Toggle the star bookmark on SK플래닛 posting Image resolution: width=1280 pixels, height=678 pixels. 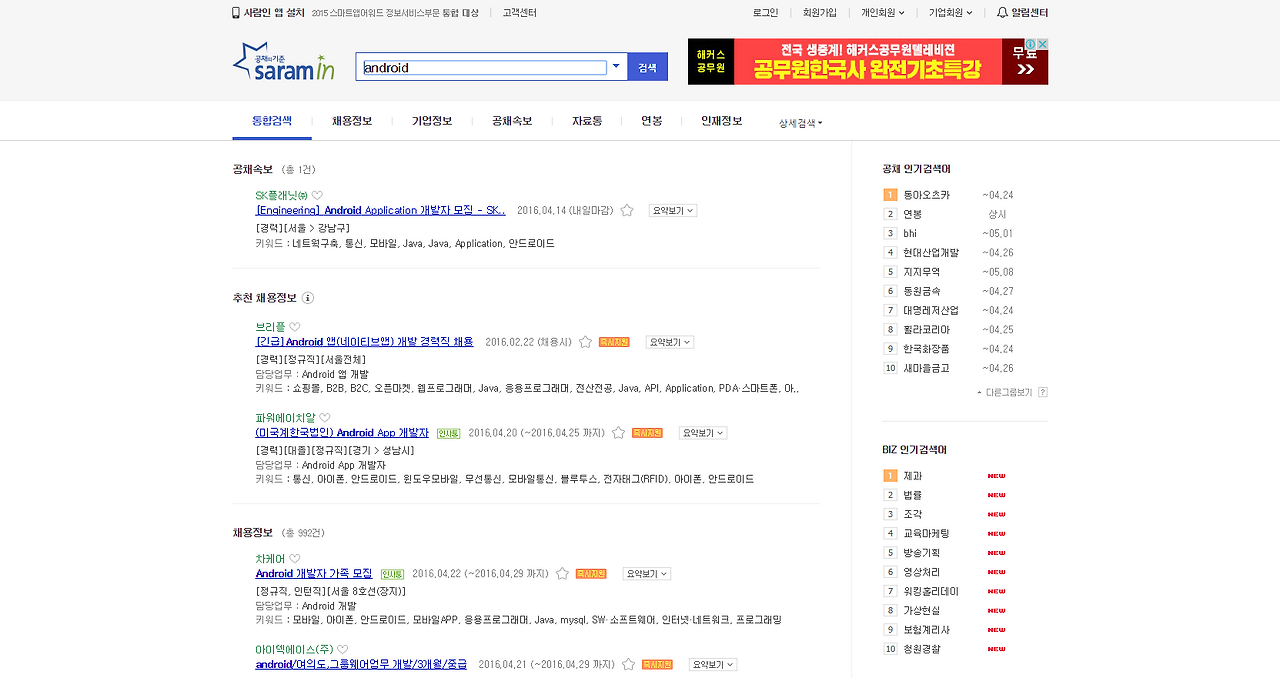627,210
